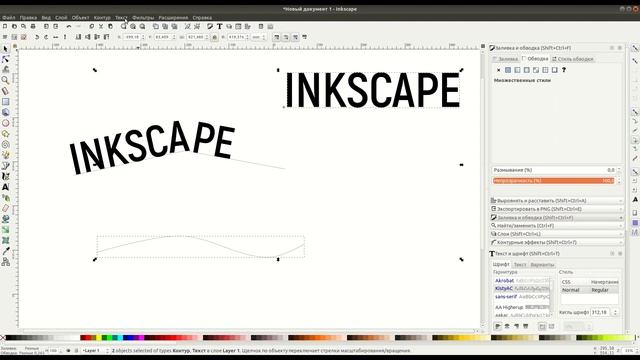
Task: Click the Cut scissors icon
Action: [101, 27]
